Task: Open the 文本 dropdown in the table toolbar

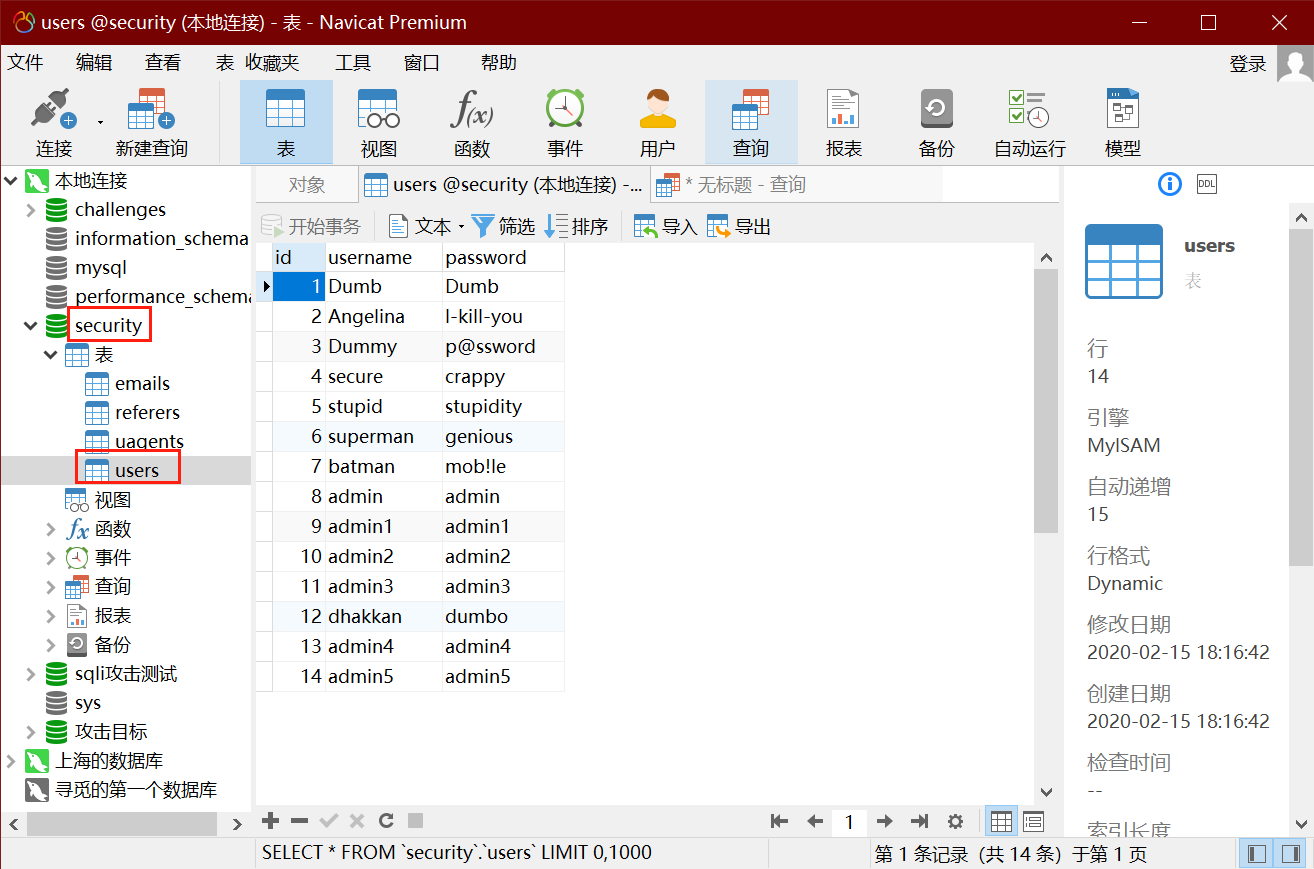Action: [x=426, y=227]
